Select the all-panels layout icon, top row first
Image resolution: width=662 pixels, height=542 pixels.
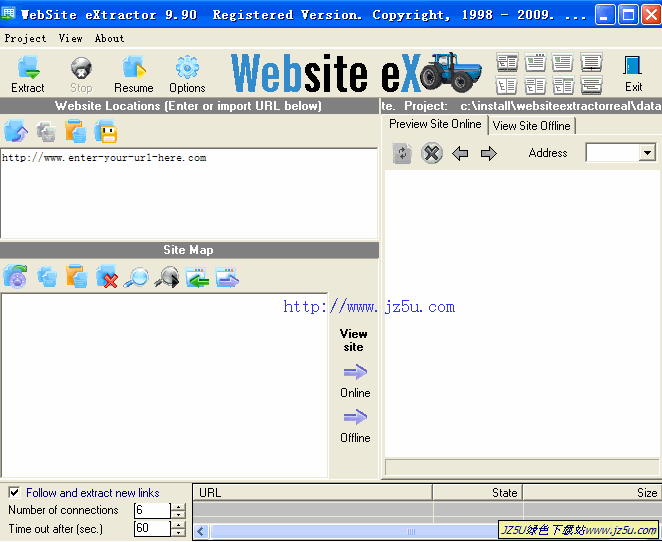[x=507, y=62]
